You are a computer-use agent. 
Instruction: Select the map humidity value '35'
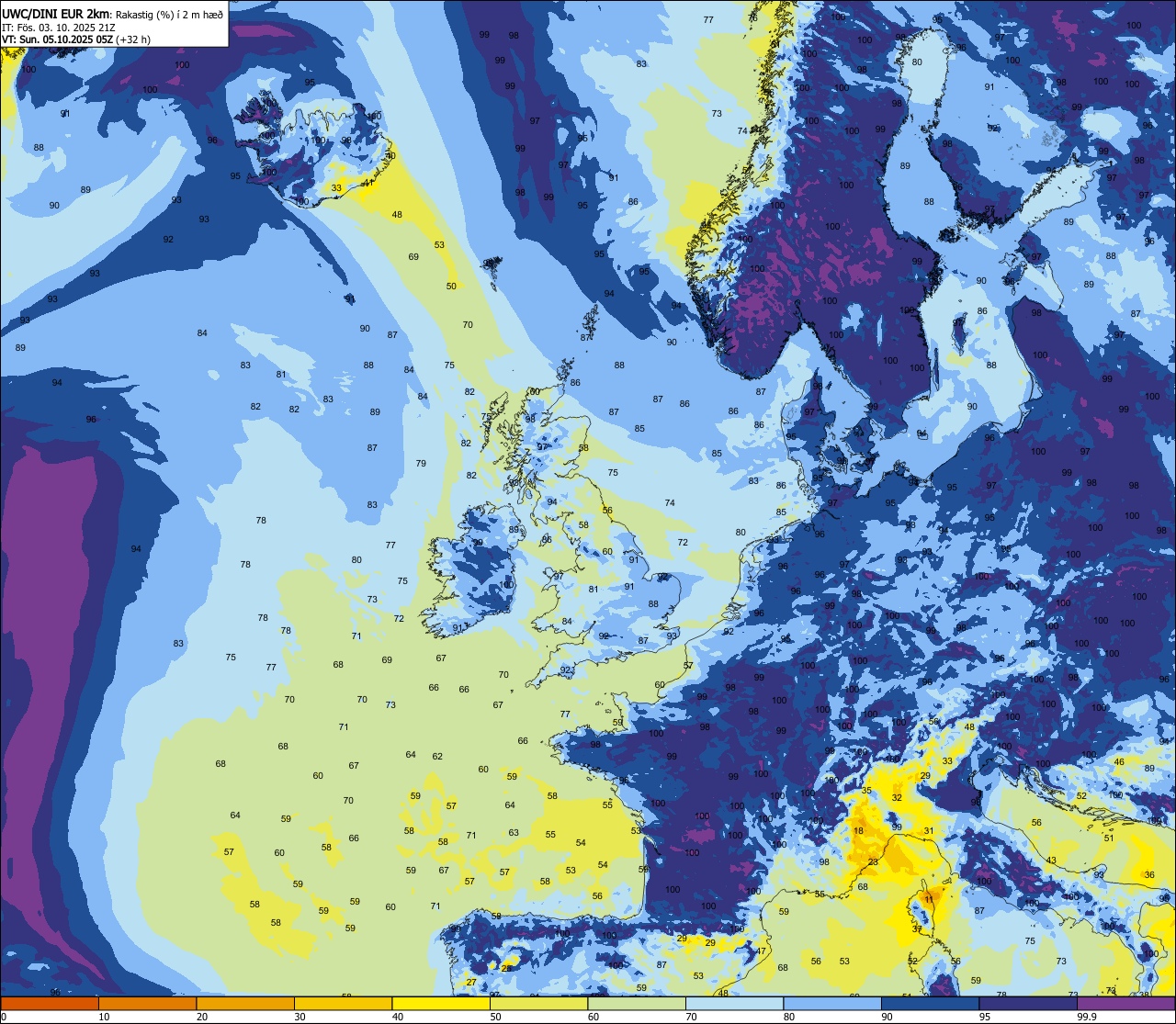coord(866,791)
